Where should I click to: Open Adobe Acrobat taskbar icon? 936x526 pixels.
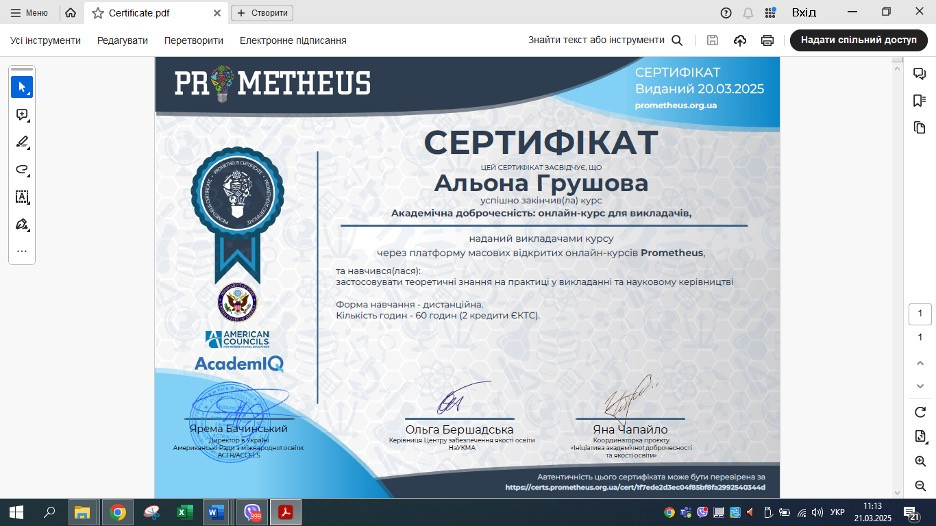(285, 512)
